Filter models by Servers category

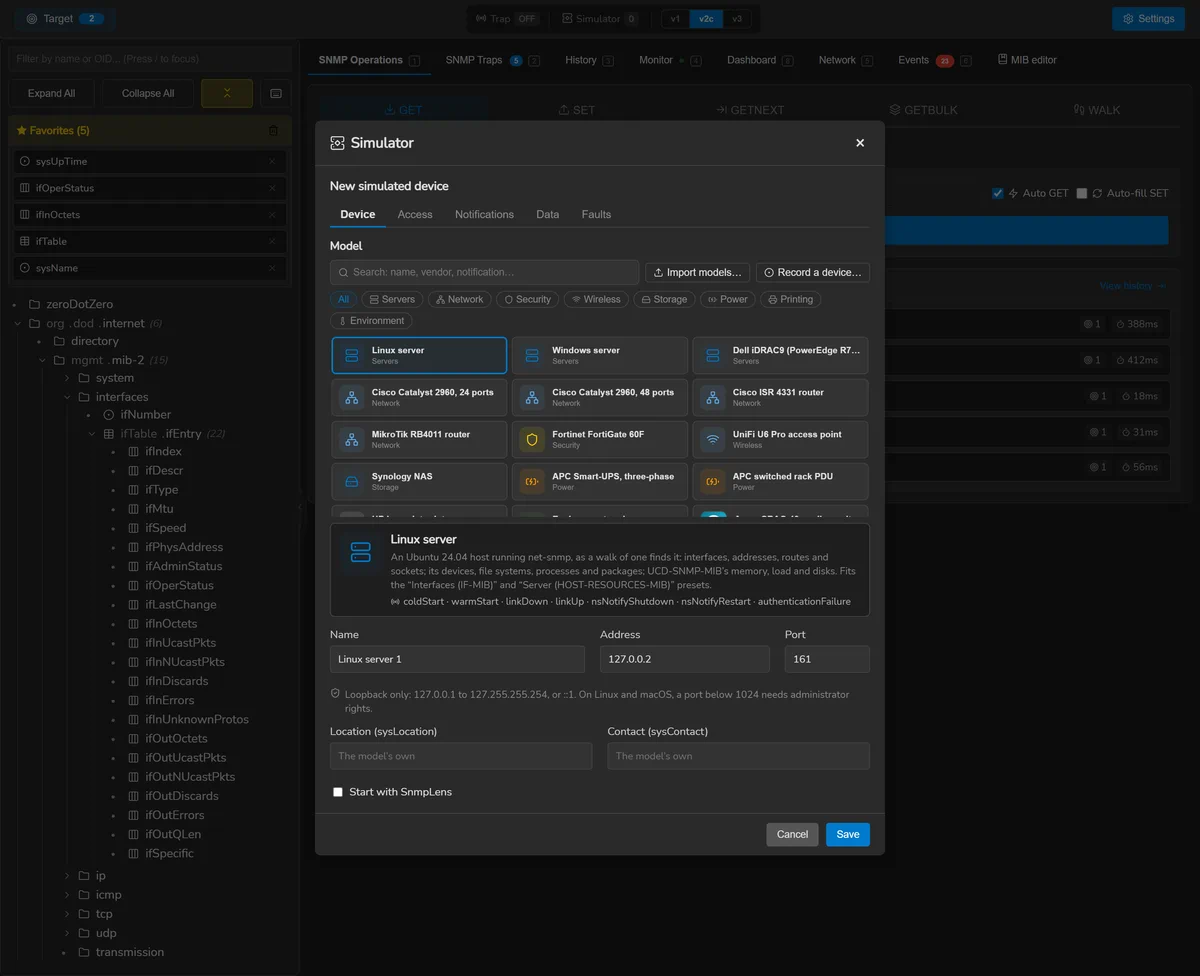pos(392,299)
